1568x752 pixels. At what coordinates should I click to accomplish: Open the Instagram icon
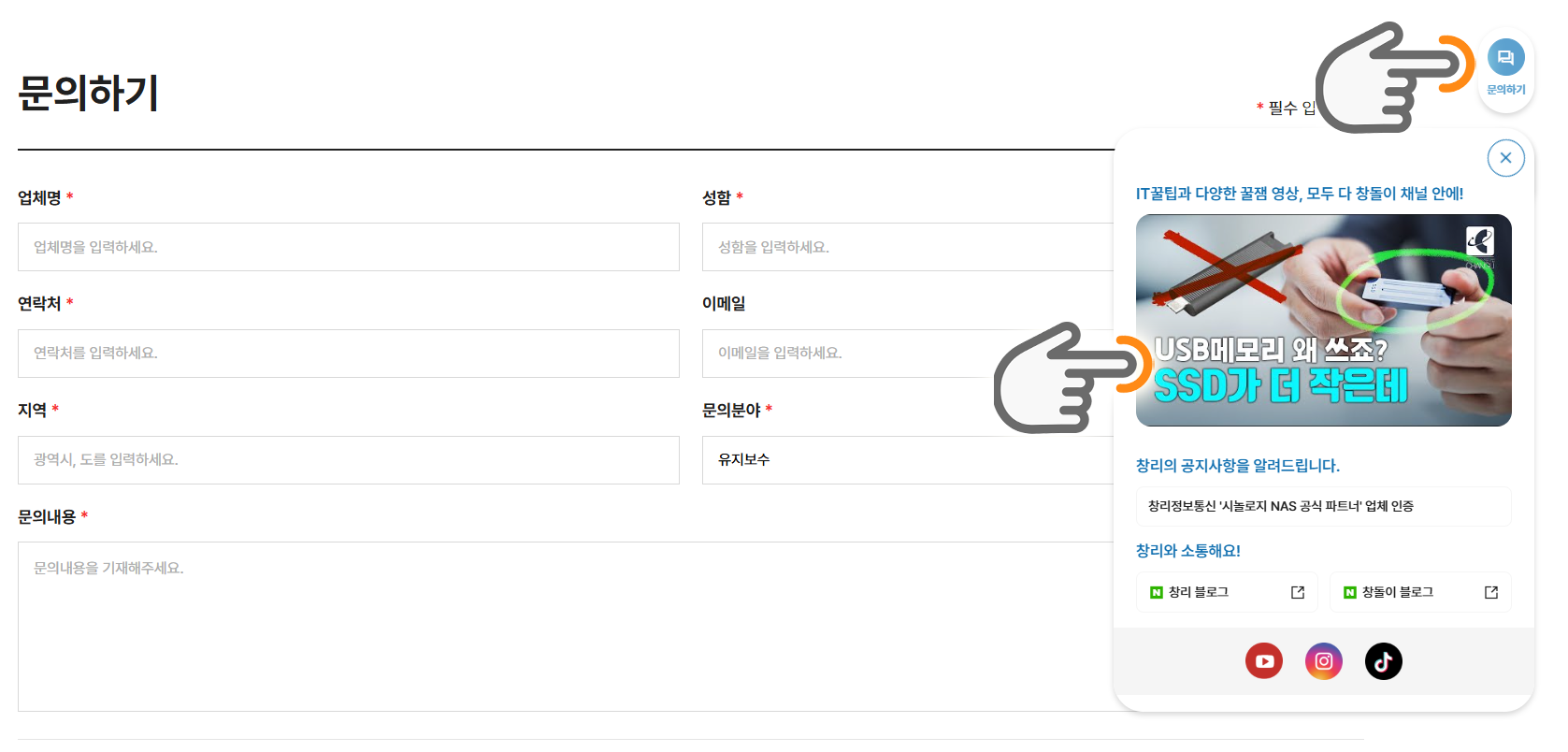click(x=1324, y=661)
